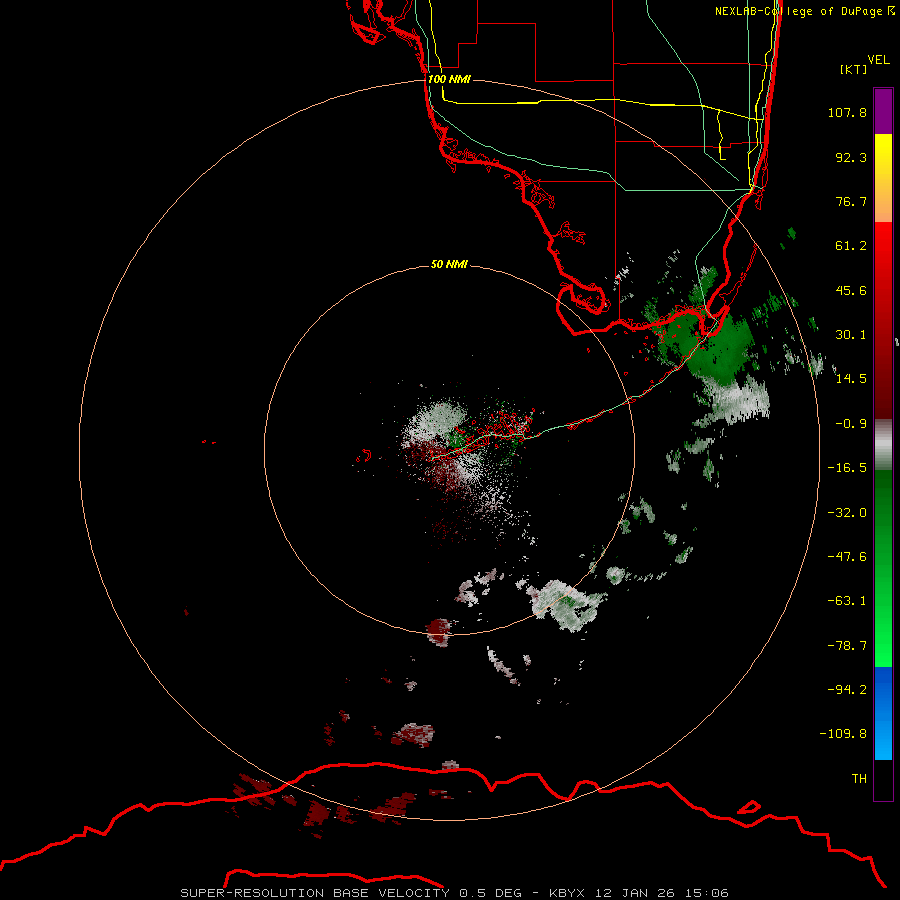Click the purple segment of the color bar

tap(883, 111)
